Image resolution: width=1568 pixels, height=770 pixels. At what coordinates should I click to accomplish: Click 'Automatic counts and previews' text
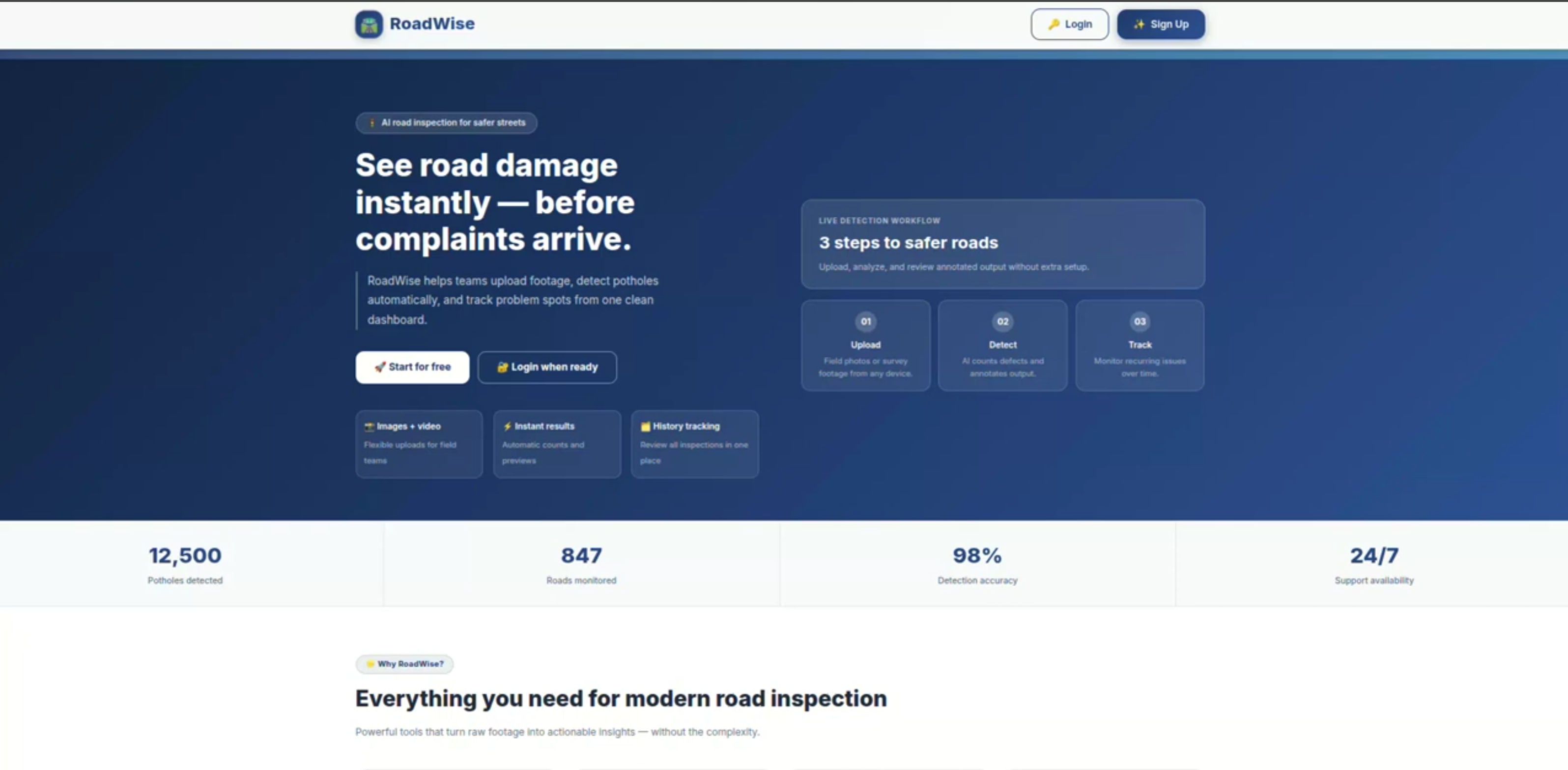pyautogui.click(x=543, y=452)
